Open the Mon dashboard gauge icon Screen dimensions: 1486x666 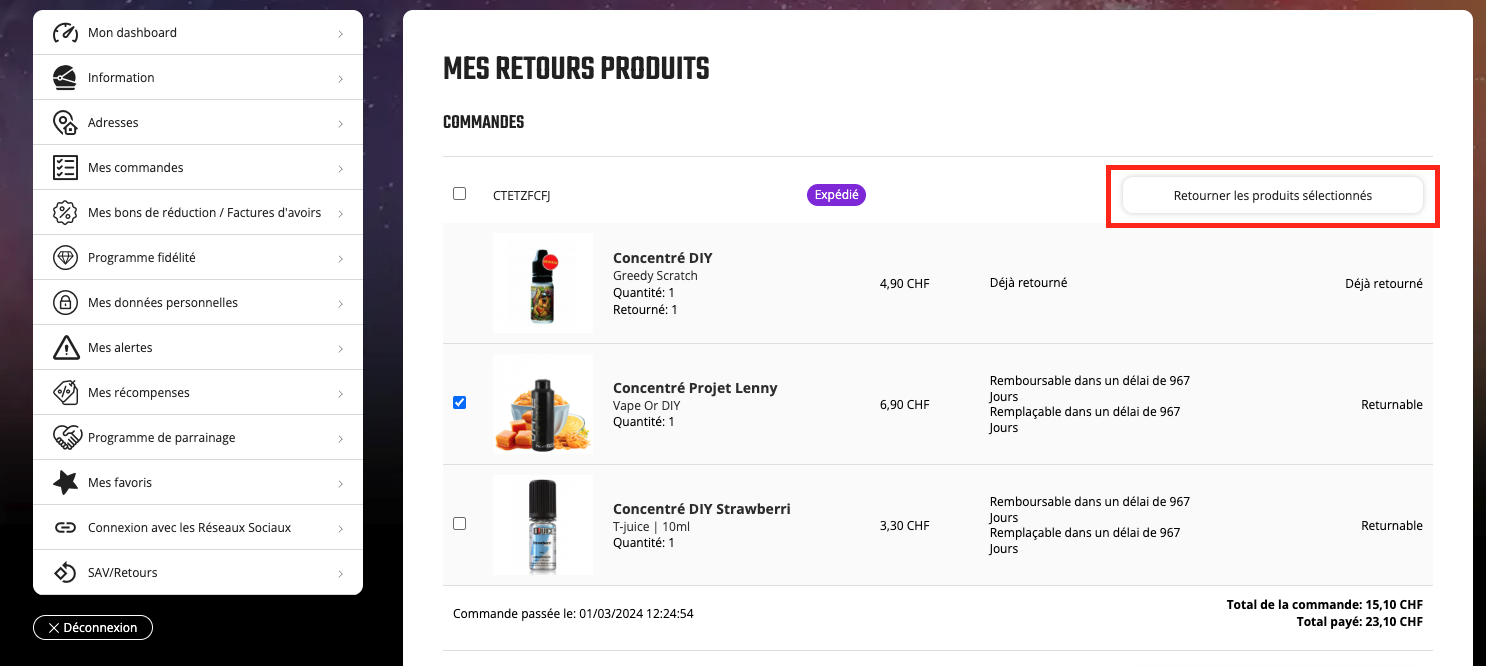click(65, 32)
